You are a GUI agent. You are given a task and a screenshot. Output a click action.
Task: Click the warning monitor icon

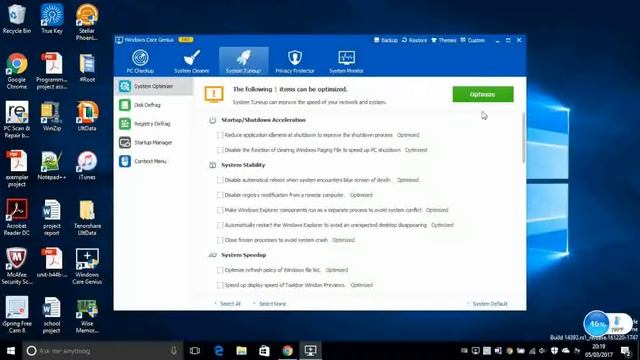tap(214, 95)
